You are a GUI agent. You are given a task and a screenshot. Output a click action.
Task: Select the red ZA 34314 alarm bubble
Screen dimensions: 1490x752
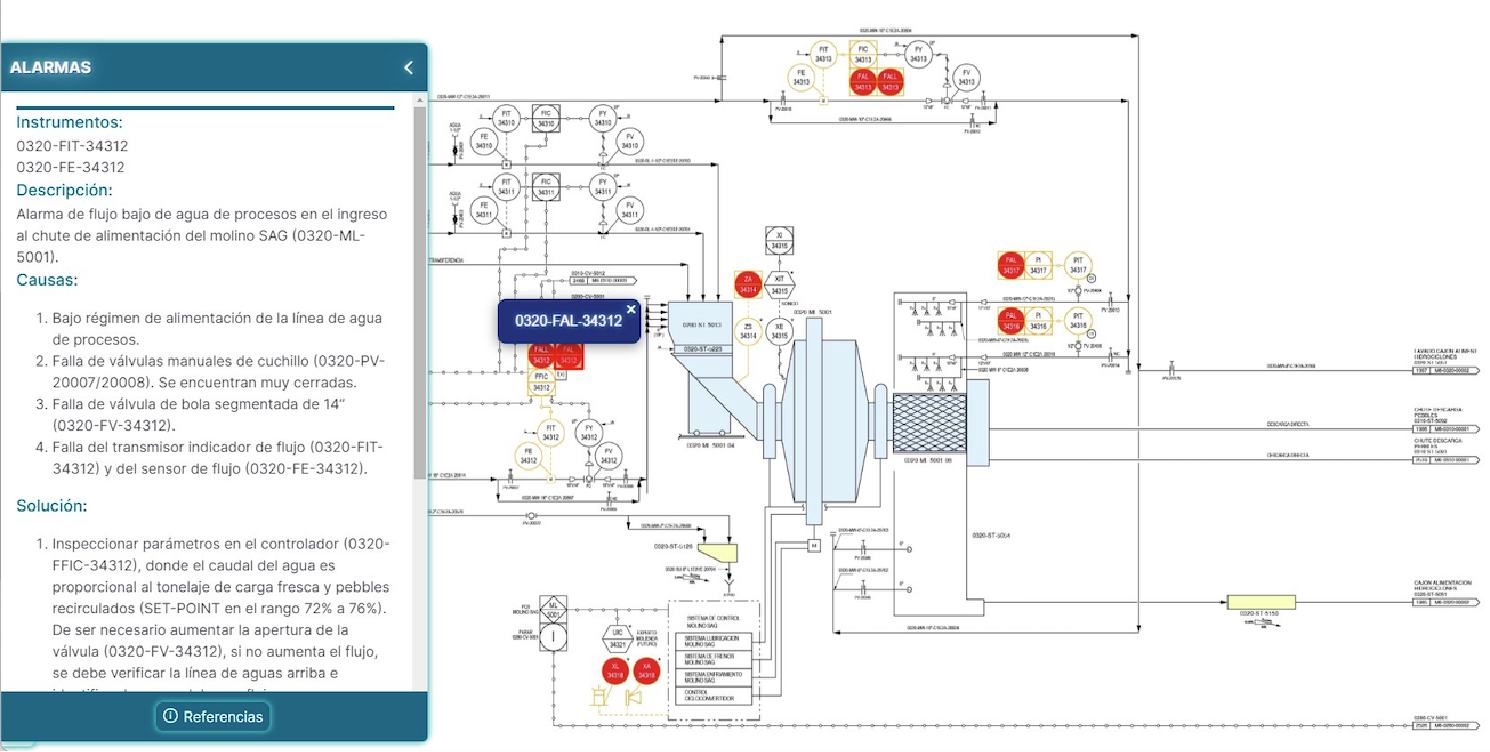point(748,284)
